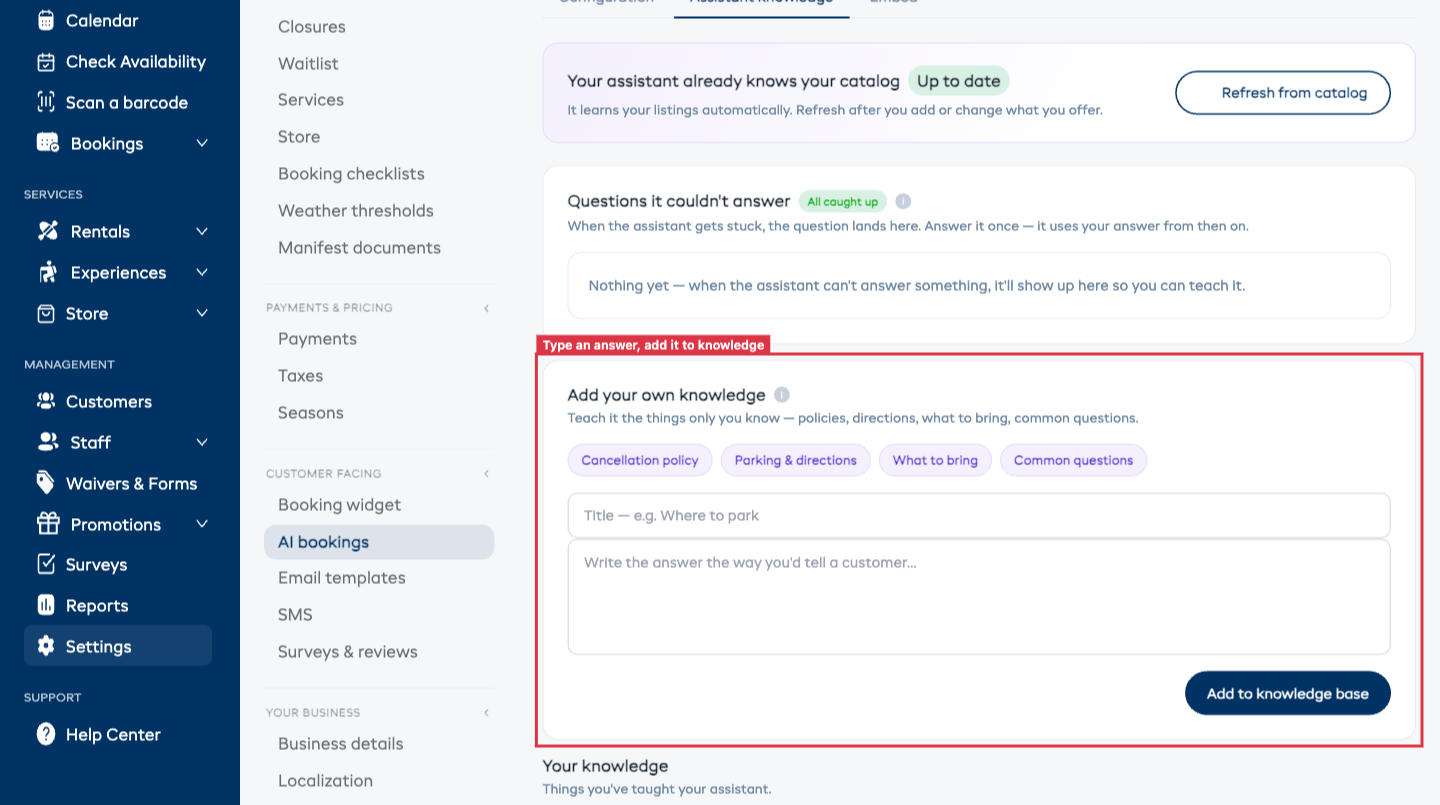Expand the Experiences submenu chevron
Screen dimensions: 1440x805
(x=202, y=272)
